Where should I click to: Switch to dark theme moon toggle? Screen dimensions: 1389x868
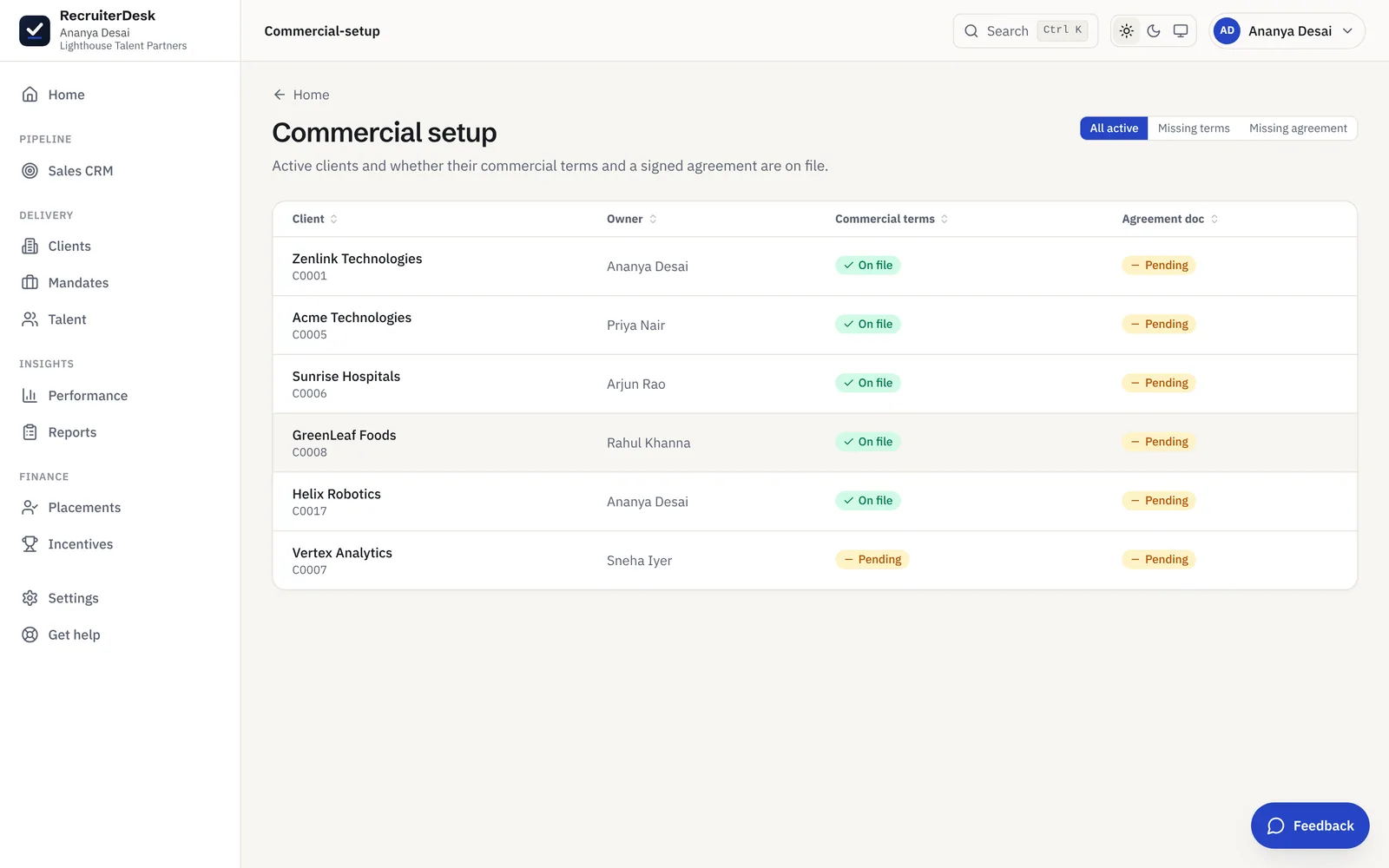(x=1154, y=30)
